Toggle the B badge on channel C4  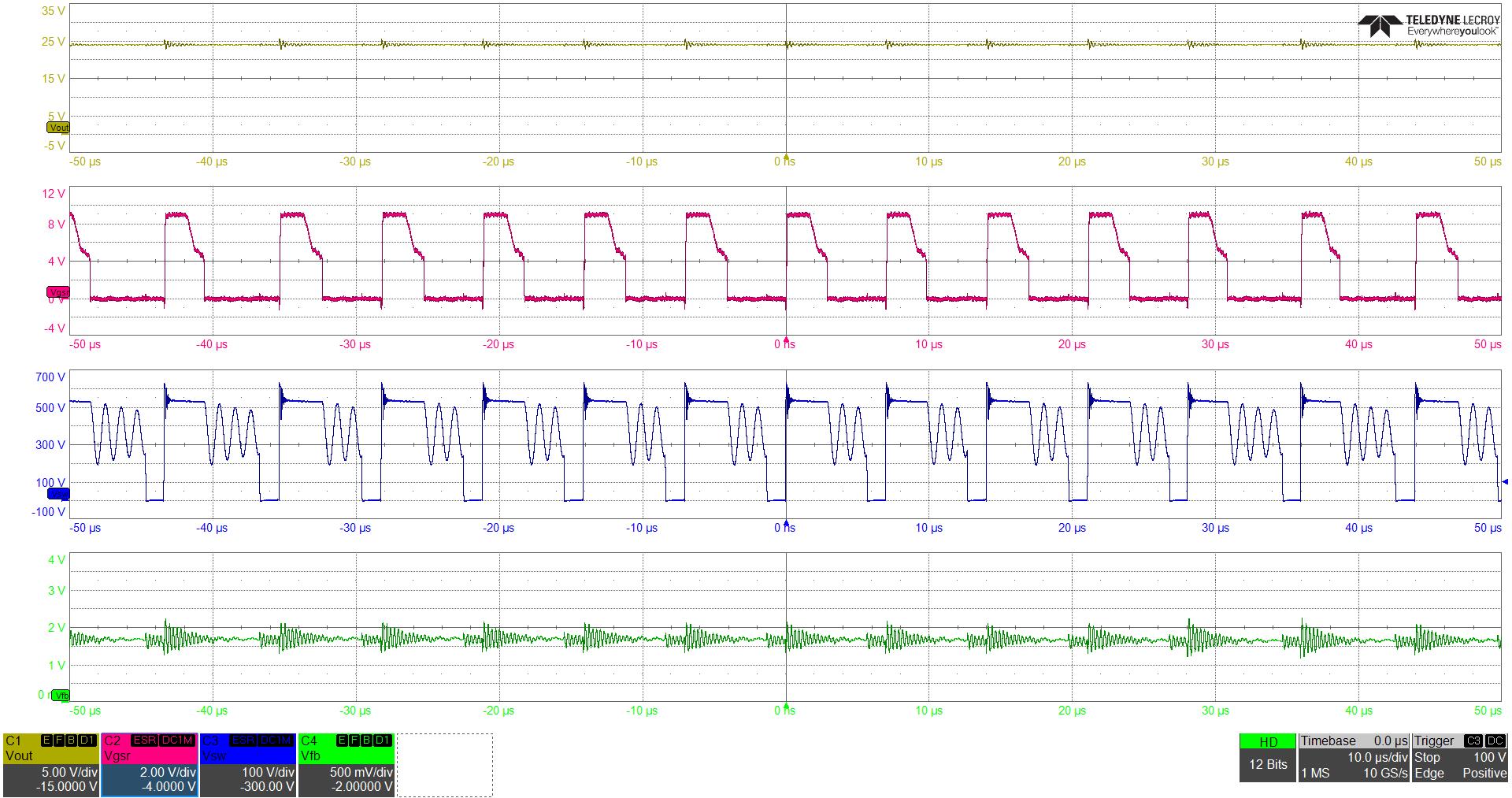point(365,740)
